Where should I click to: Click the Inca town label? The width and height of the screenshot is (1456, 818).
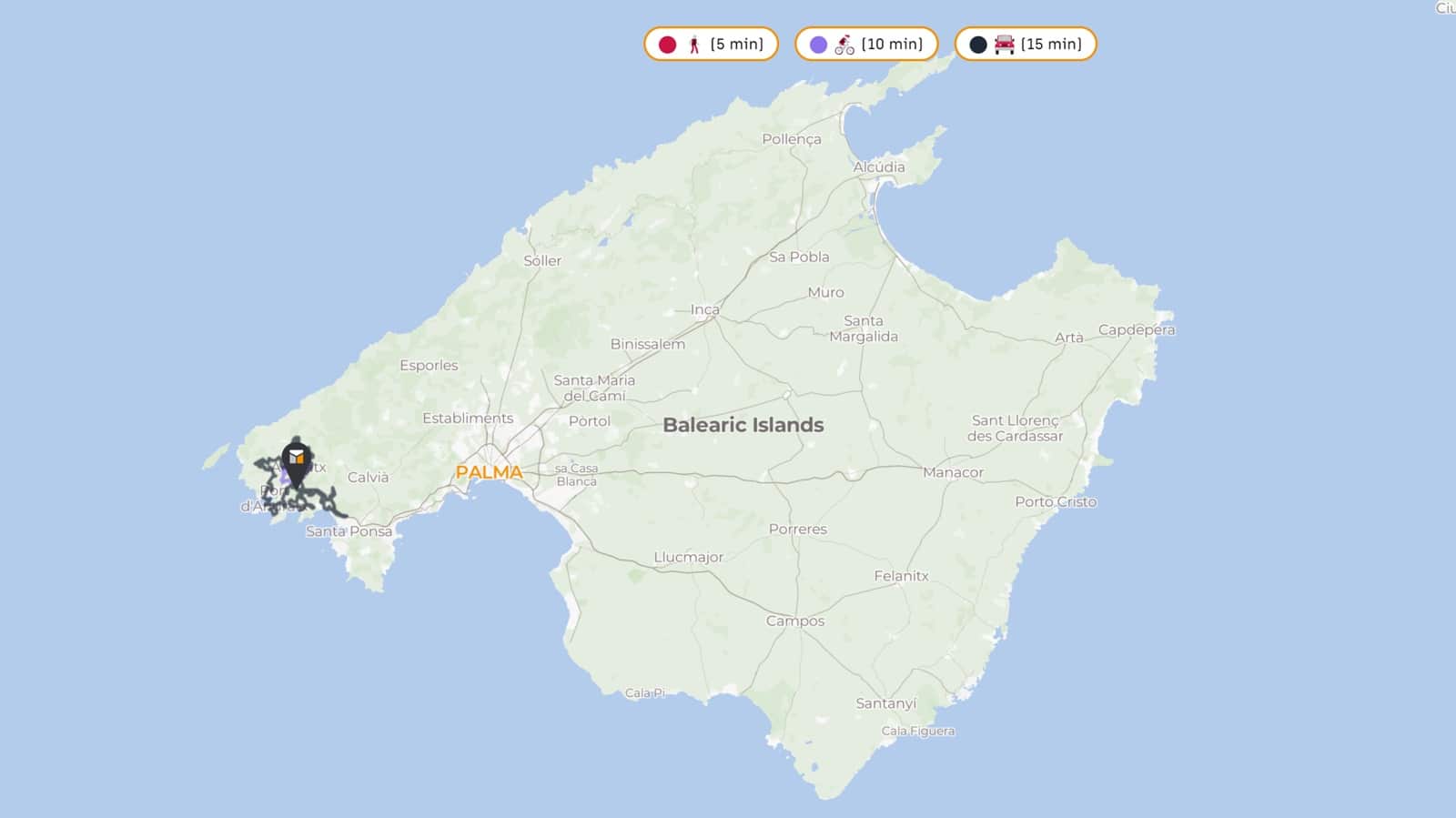(x=704, y=309)
